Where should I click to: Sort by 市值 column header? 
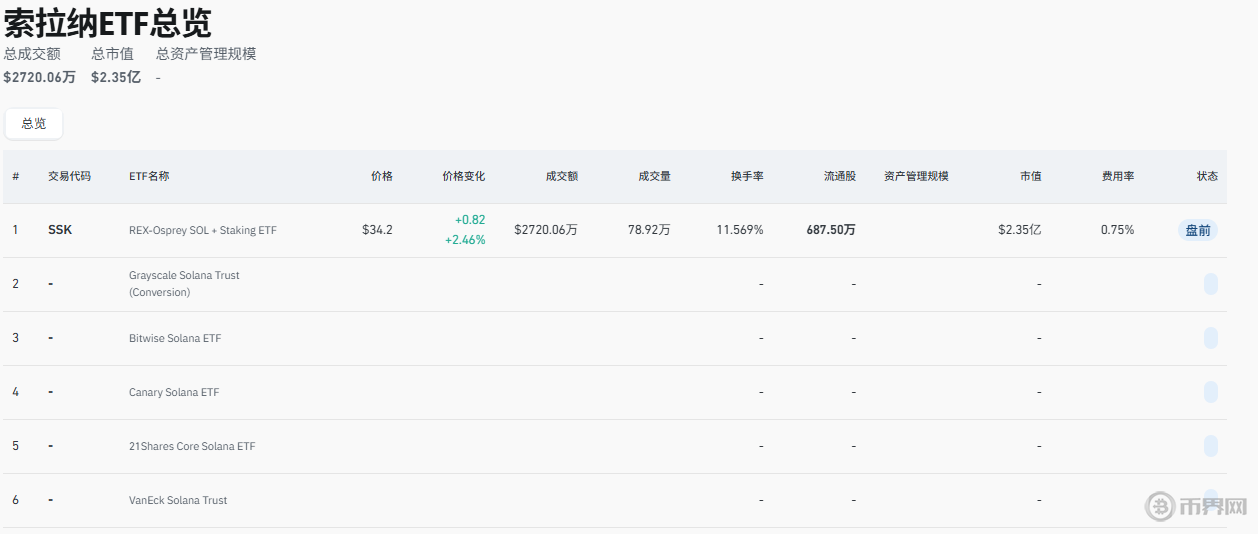pyautogui.click(x=1030, y=176)
